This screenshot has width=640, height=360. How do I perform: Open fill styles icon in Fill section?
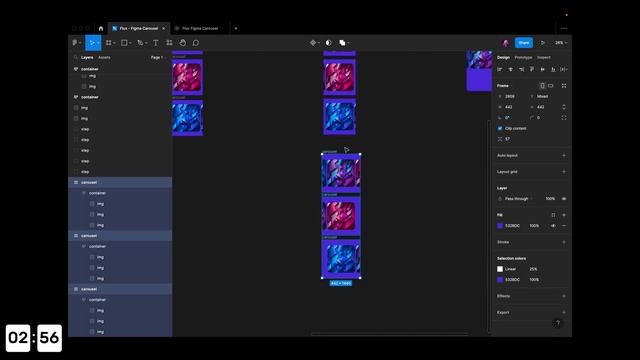tap(553, 215)
